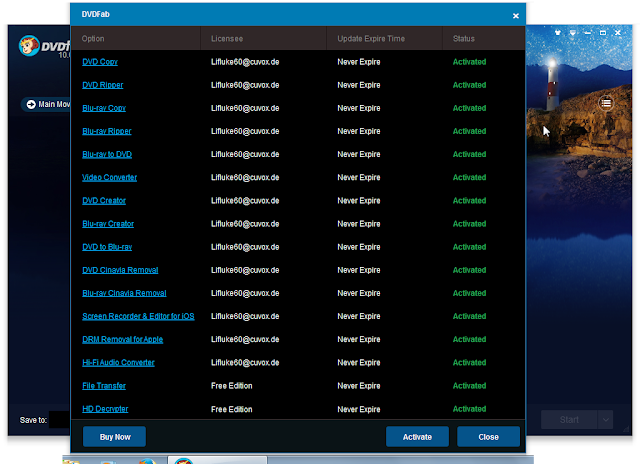Open the DVD Creator link

tap(104, 201)
